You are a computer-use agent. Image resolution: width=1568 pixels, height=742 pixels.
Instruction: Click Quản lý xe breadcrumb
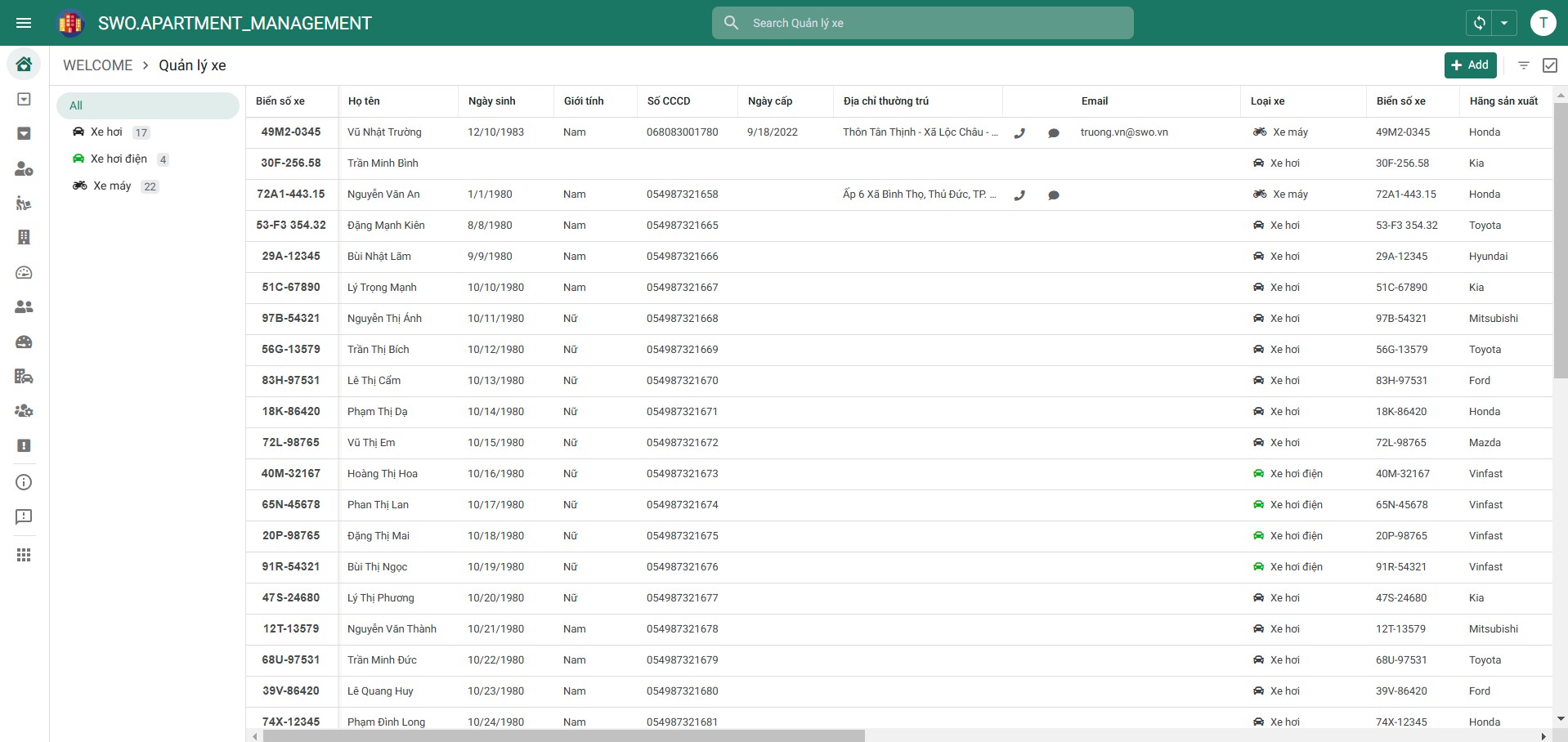[x=192, y=65]
